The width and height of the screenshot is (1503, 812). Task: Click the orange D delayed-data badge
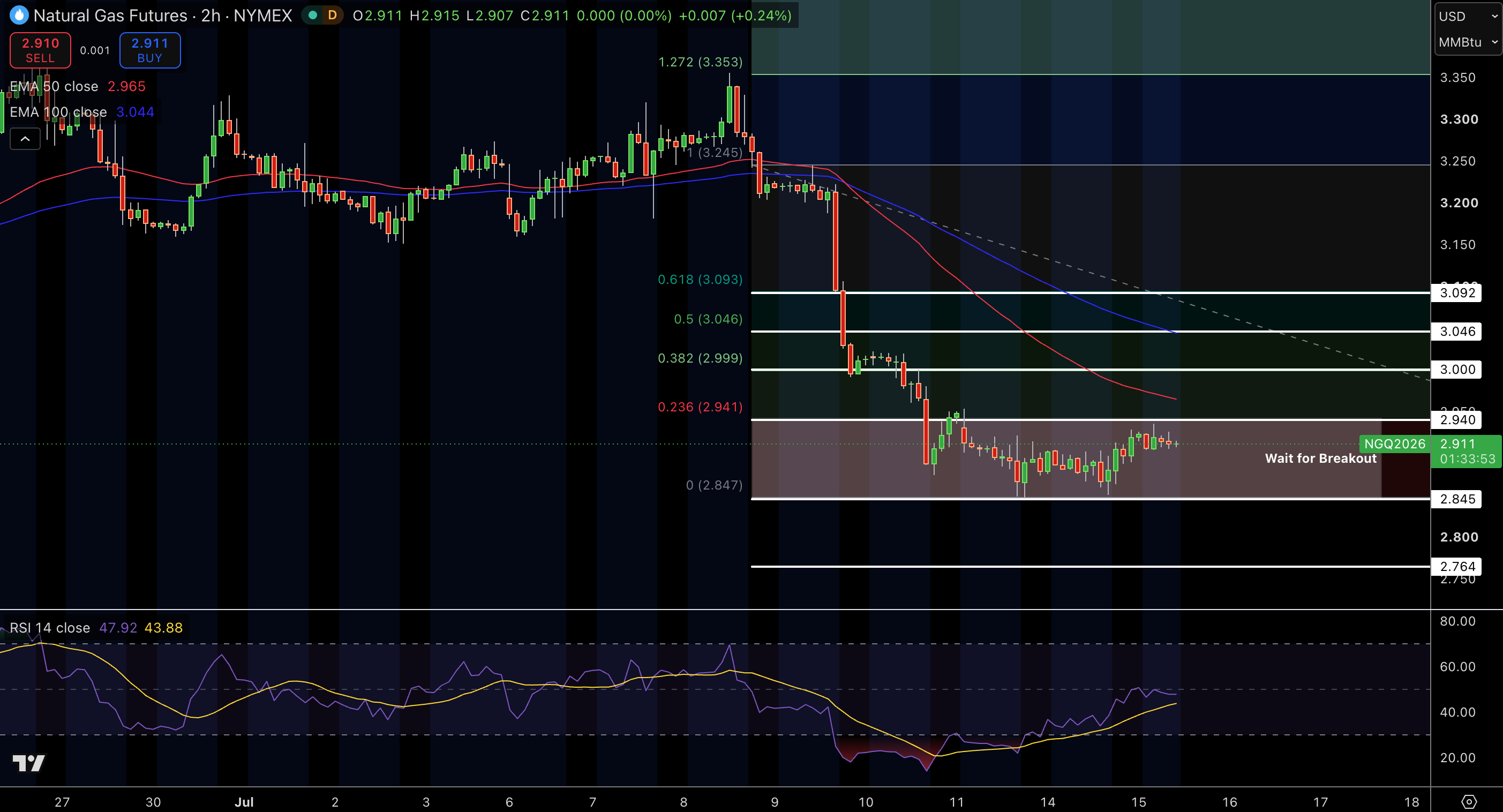(x=332, y=15)
